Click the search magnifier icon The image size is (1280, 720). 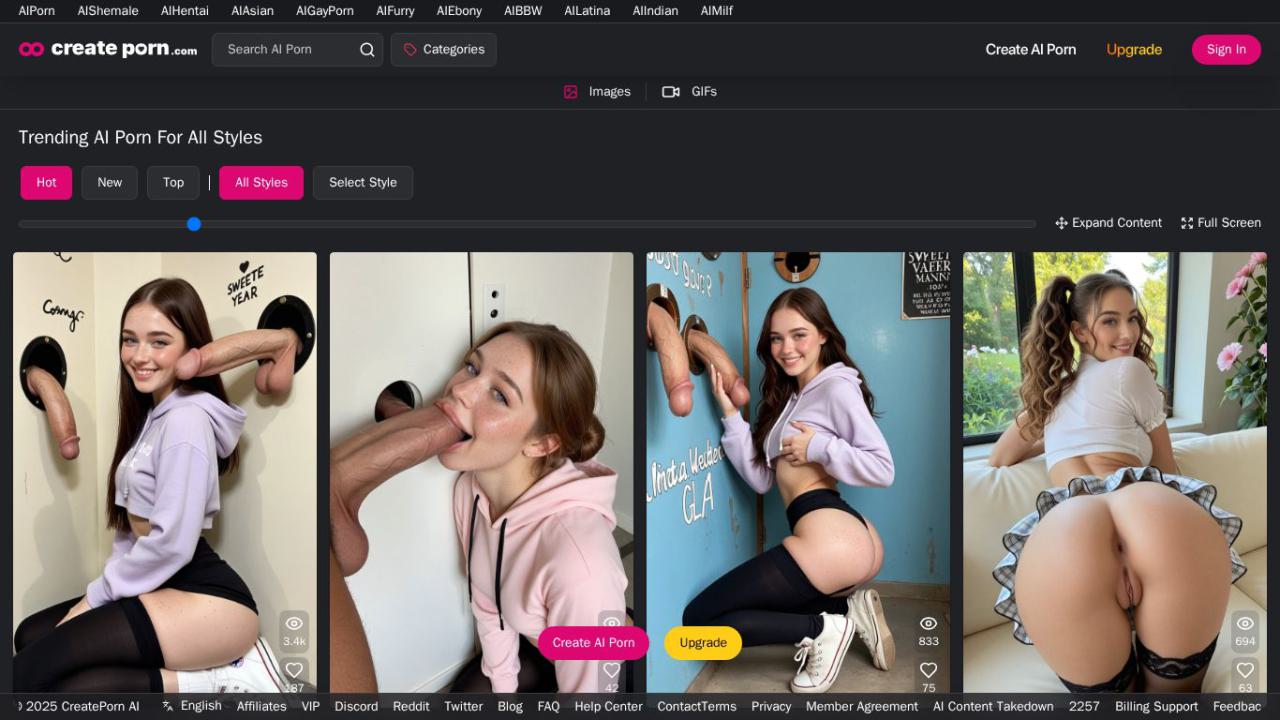click(x=366, y=49)
